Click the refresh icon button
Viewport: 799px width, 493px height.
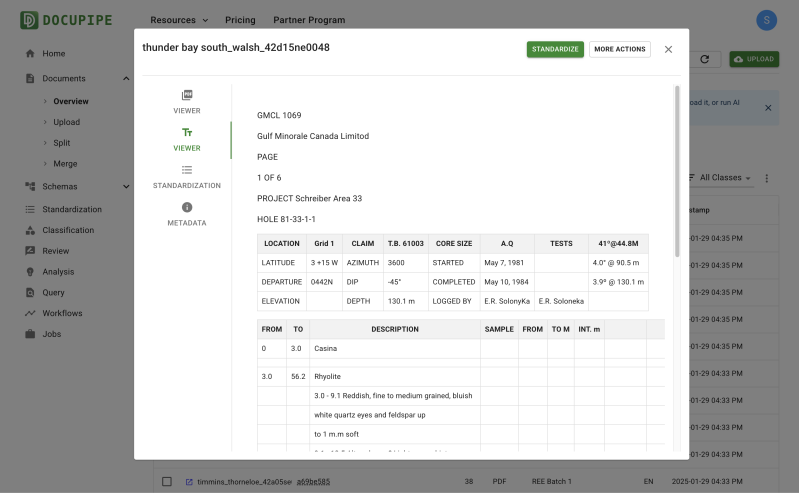[705, 60]
